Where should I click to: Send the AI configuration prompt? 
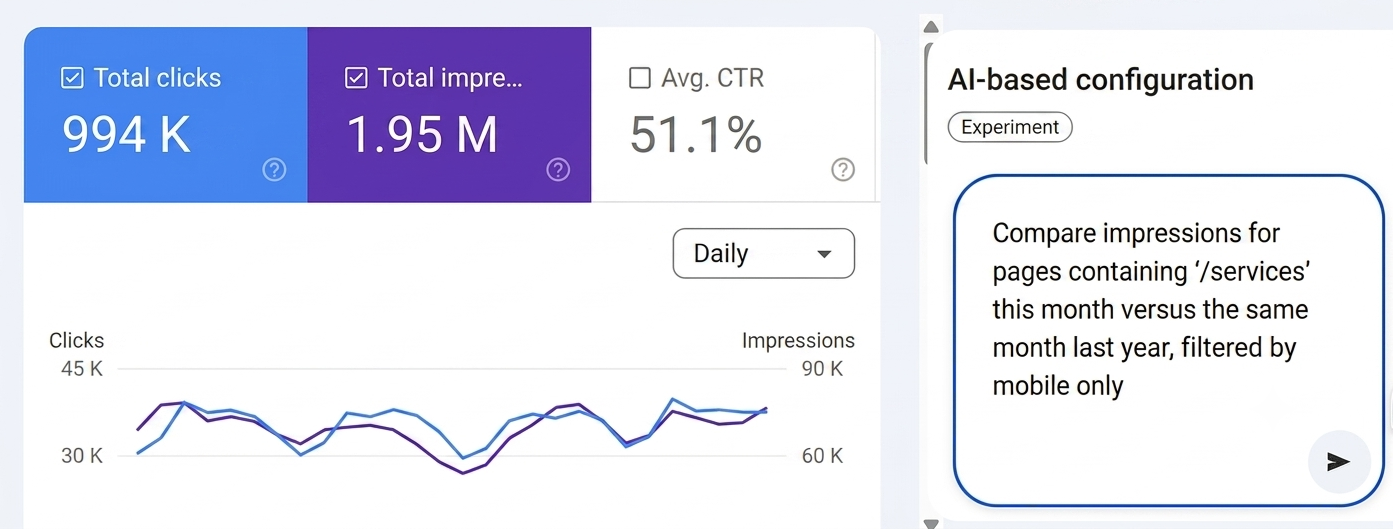click(x=1339, y=462)
